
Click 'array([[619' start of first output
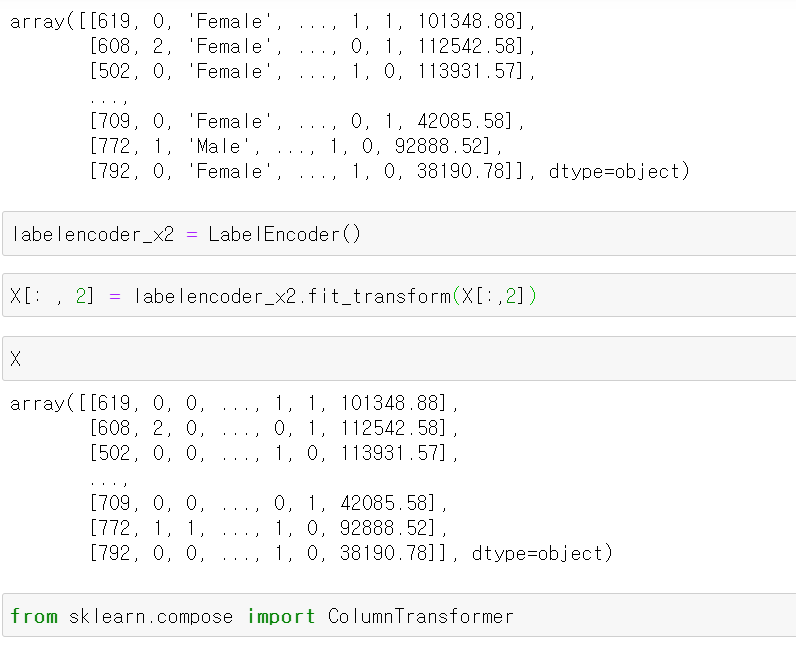pos(71,21)
